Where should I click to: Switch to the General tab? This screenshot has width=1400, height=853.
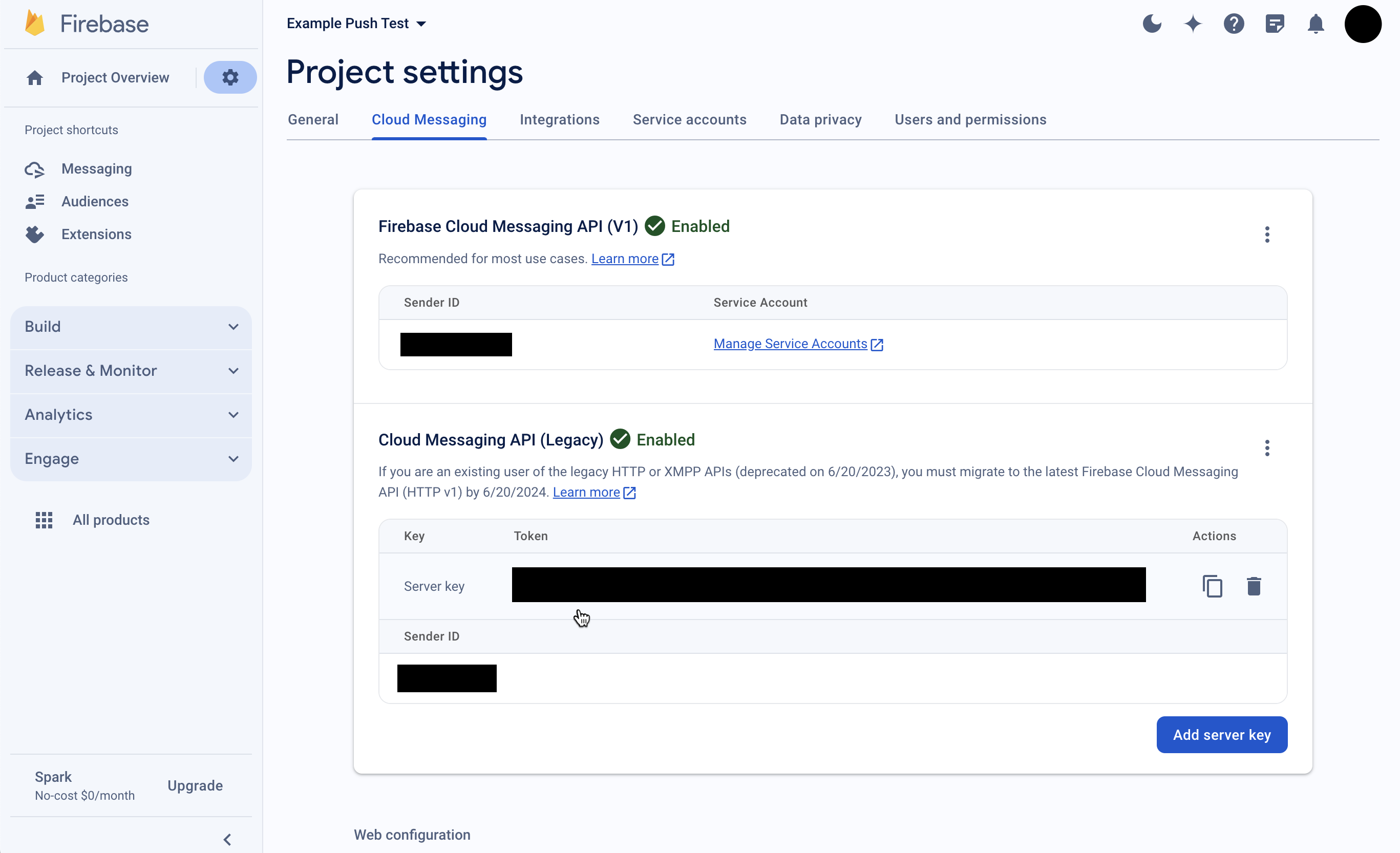click(x=313, y=119)
